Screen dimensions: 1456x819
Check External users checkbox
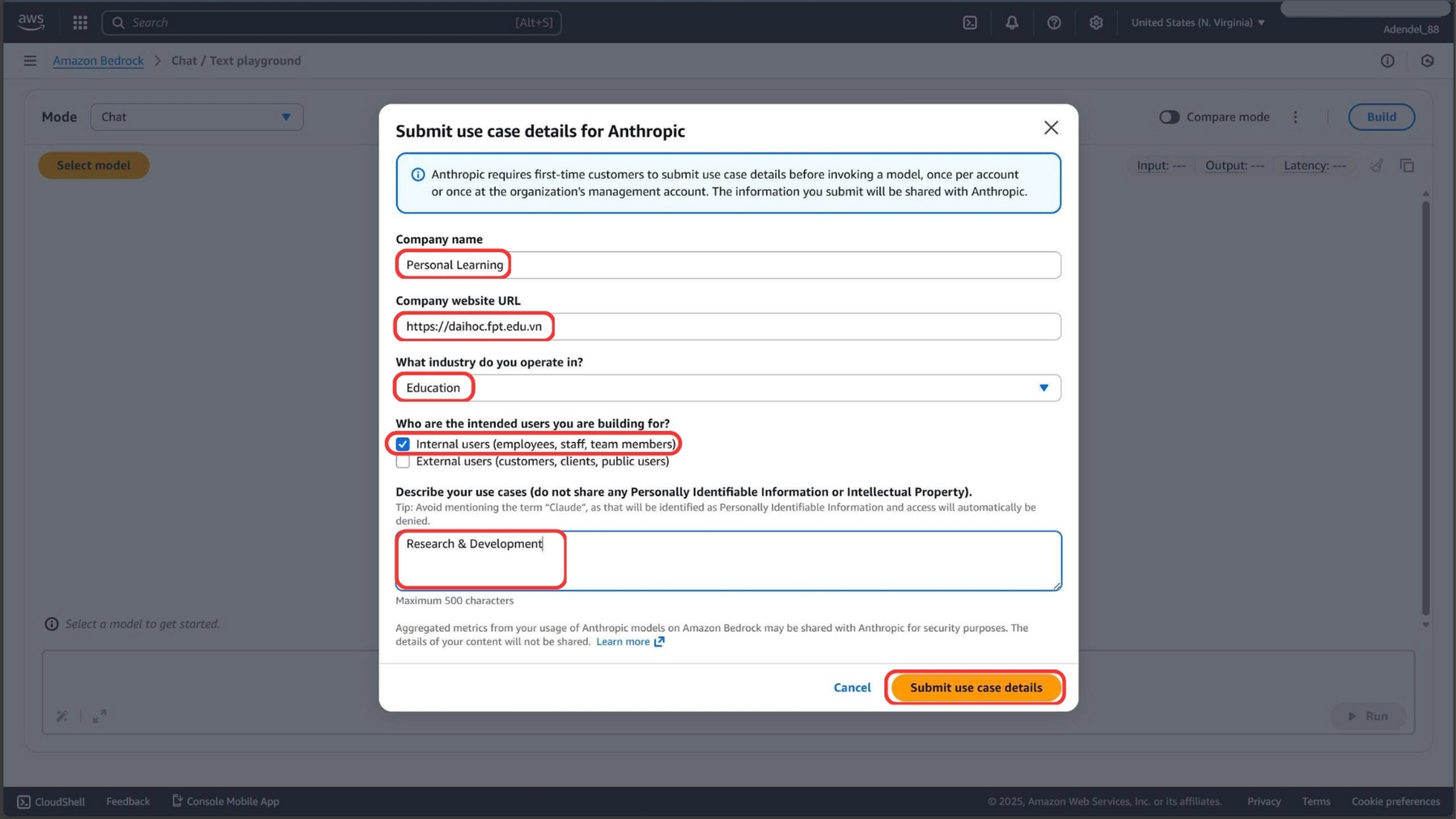pos(402,461)
